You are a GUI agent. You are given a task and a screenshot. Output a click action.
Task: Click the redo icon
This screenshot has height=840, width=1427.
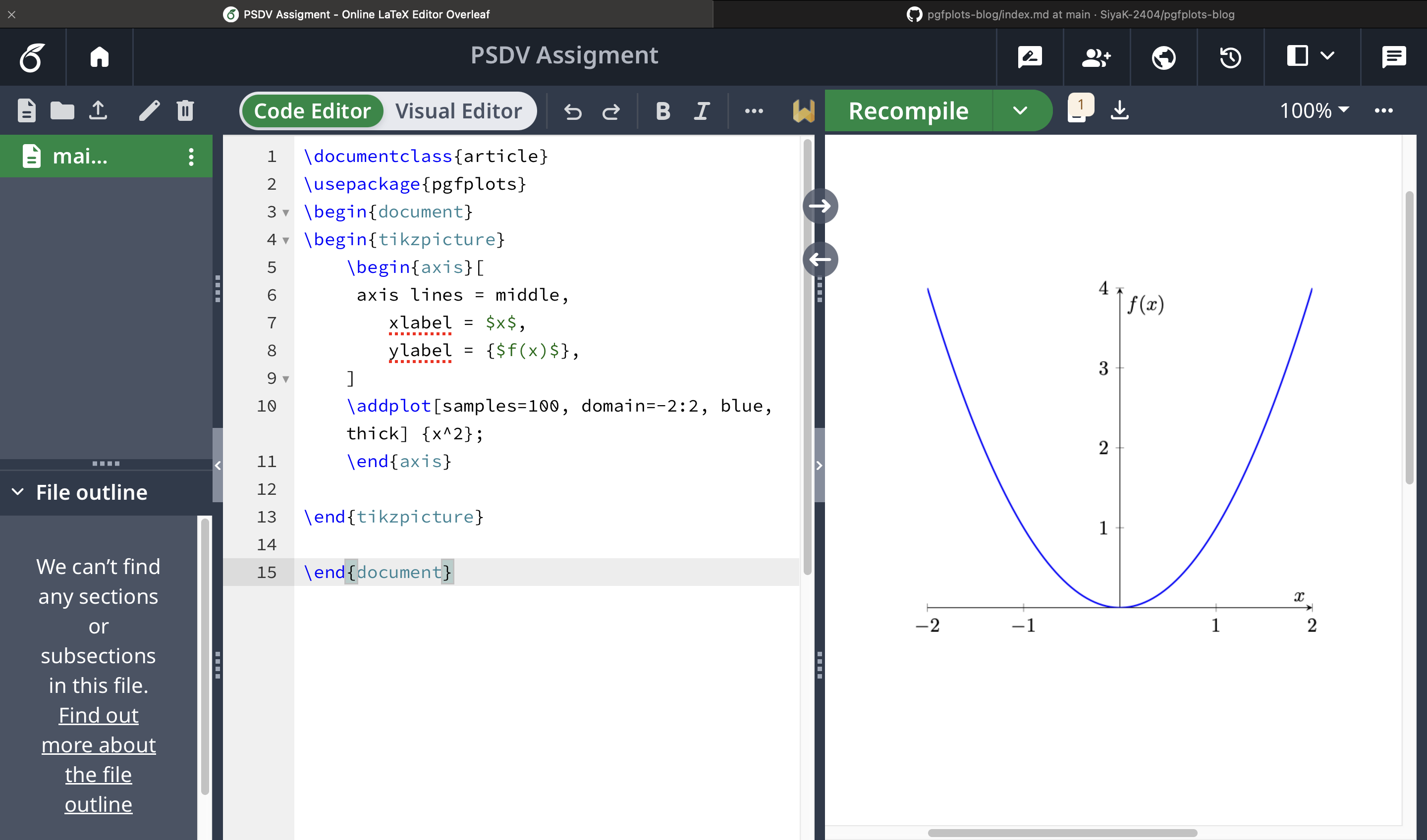[x=610, y=110]
